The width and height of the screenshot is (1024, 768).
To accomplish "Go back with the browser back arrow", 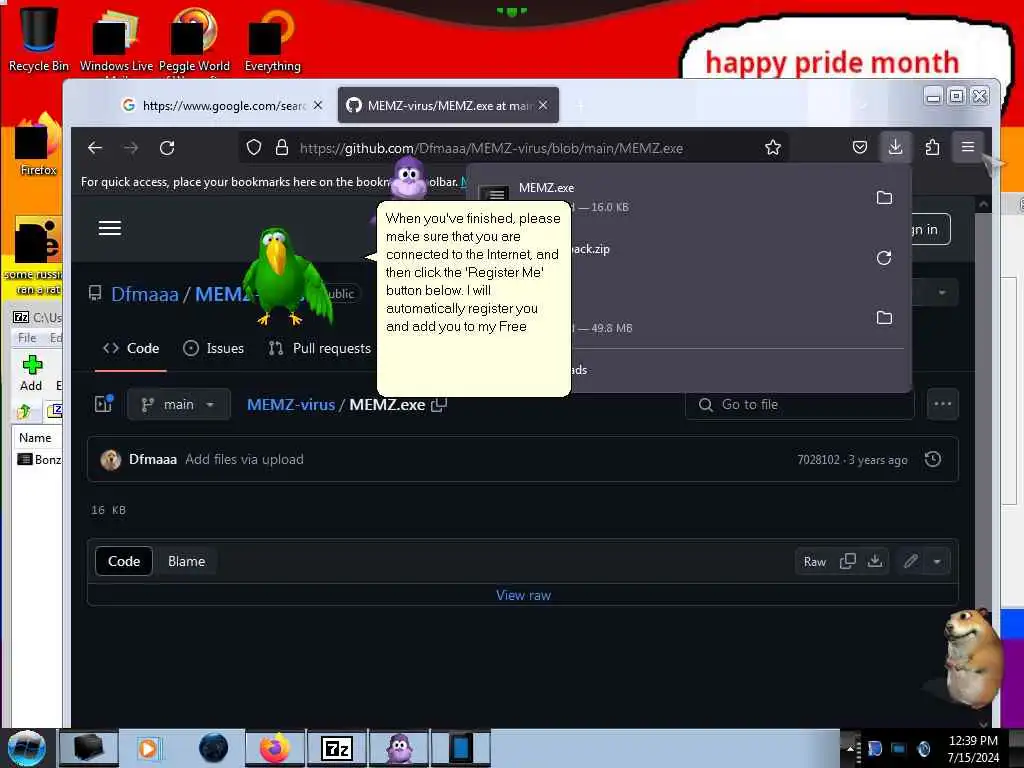I will (95, 148).
